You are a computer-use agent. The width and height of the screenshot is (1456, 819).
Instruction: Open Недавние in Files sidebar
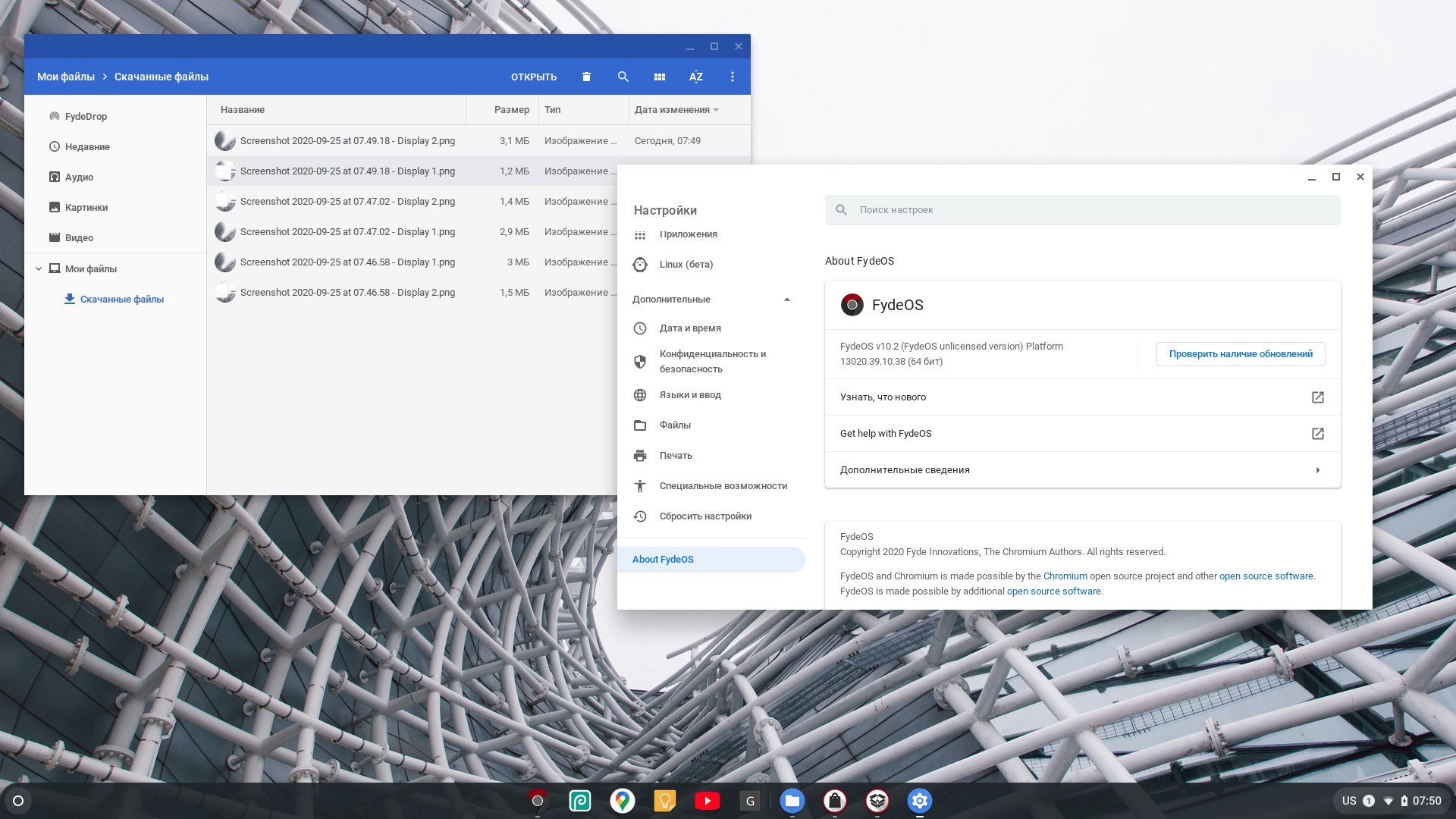115,146
